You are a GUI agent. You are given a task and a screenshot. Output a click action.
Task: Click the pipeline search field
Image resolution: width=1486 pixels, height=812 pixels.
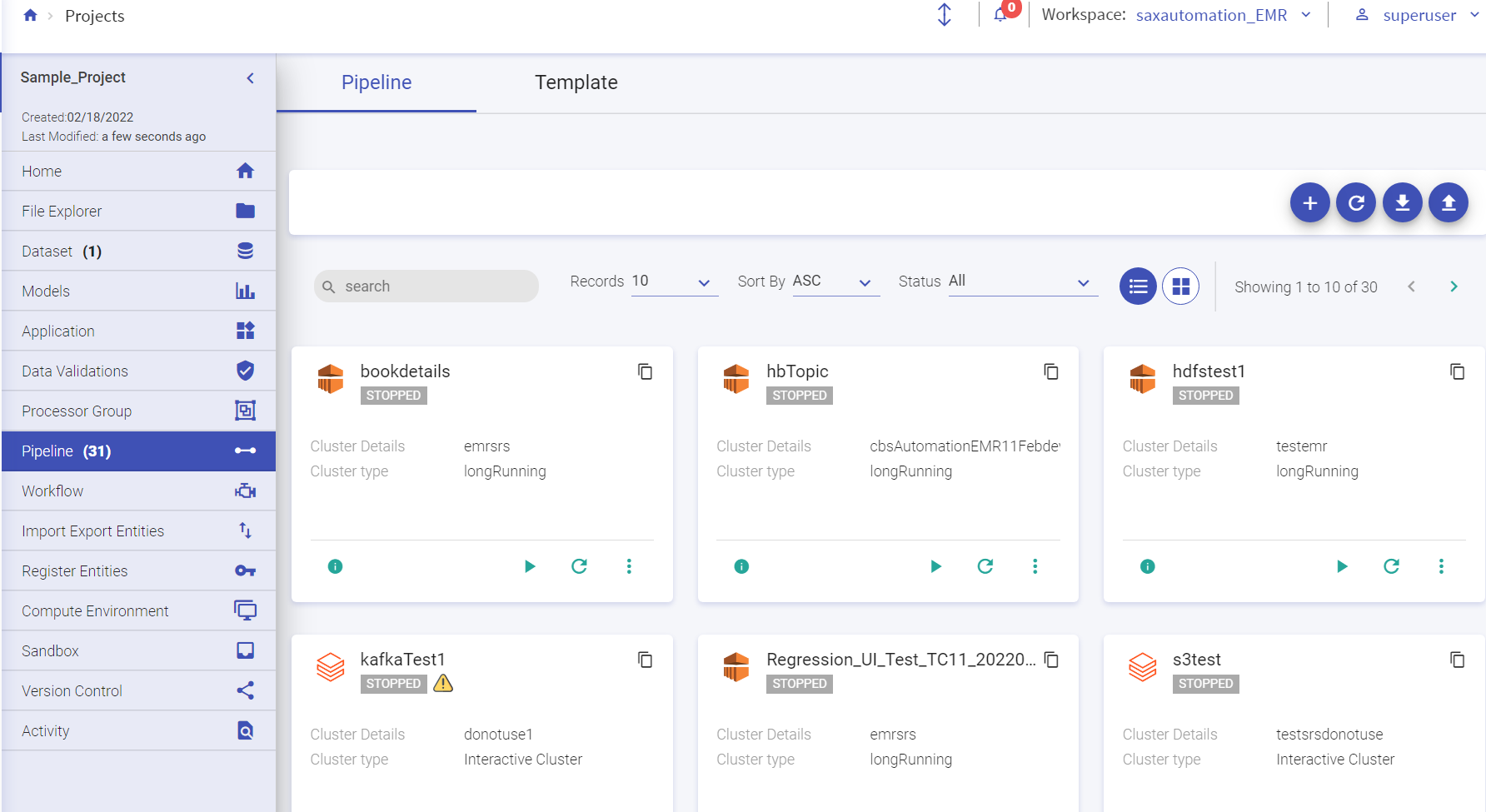click(x=426, y=286)
